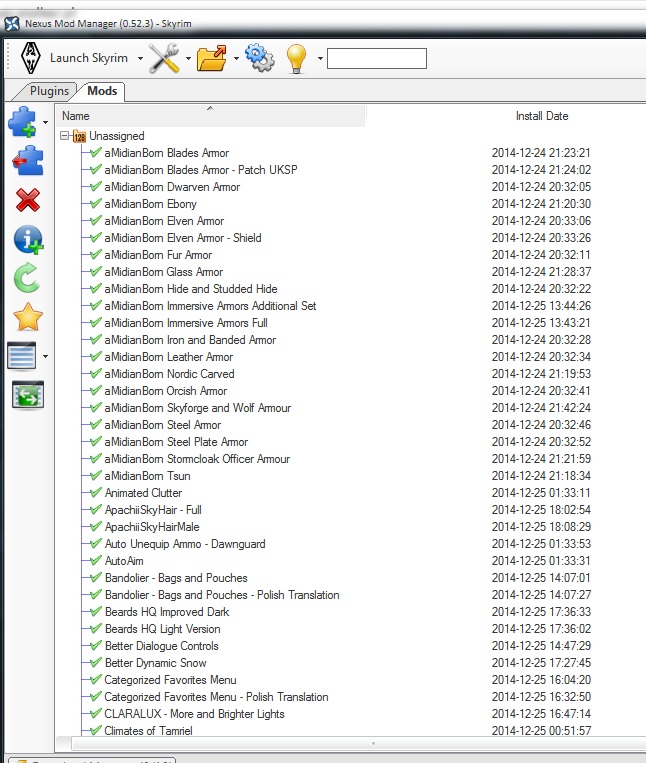Toggle checkmark for Better Dynamic Snow
This screenshot has height=763, width=646.
pos(96,662)
